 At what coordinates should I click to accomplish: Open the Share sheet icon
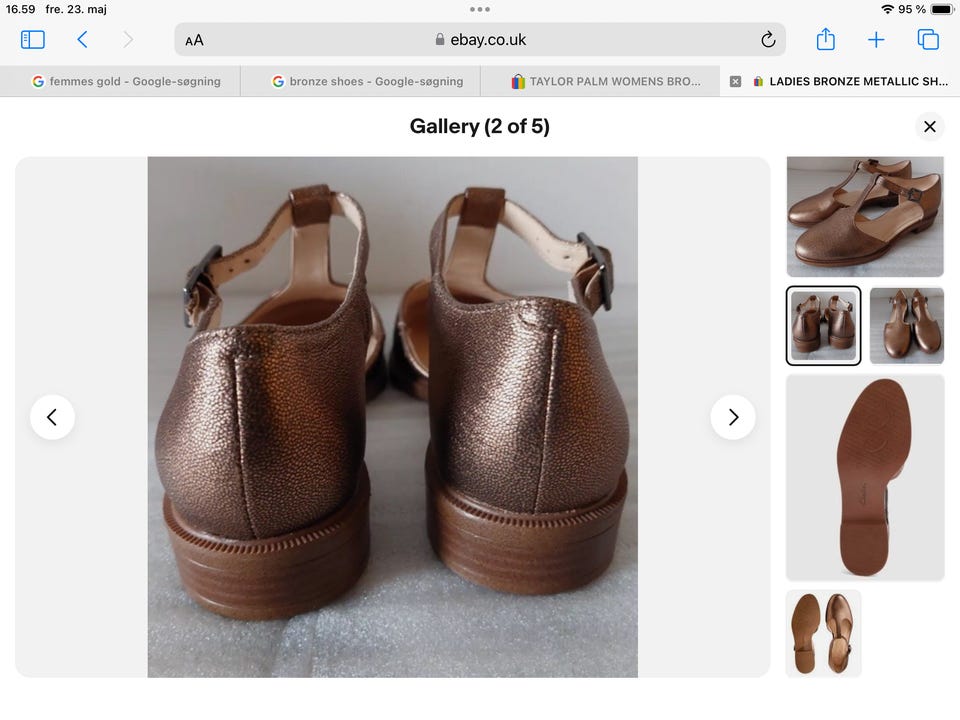coord(825,39)
